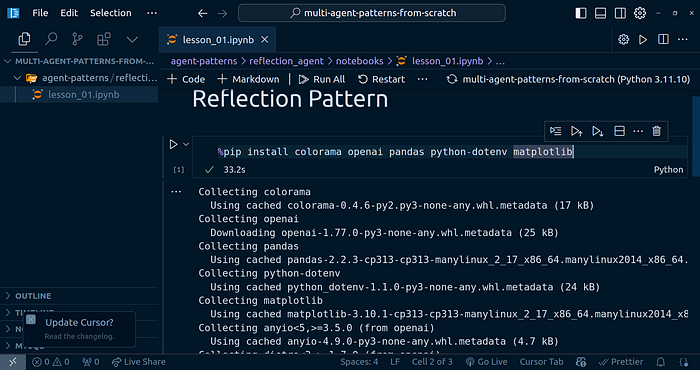Click agent-patterns in the breadcrumb
The height and width of the screenshot is (370, 700).
pyautogui.click(x=204, y=61)
